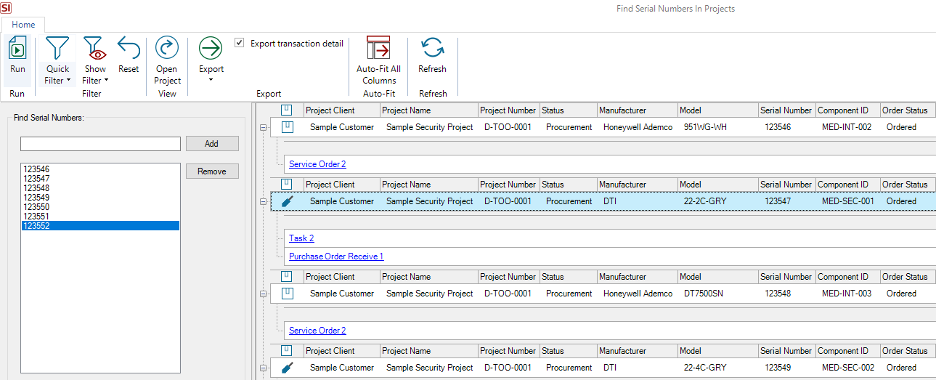
Task: Click Project Name header in top grid
Action: tap(429, 110)
